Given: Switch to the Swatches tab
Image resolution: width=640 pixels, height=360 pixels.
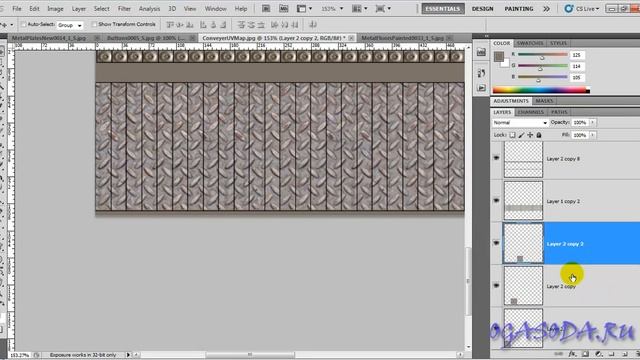Looking at the screenshot, I should pos(530,43).
